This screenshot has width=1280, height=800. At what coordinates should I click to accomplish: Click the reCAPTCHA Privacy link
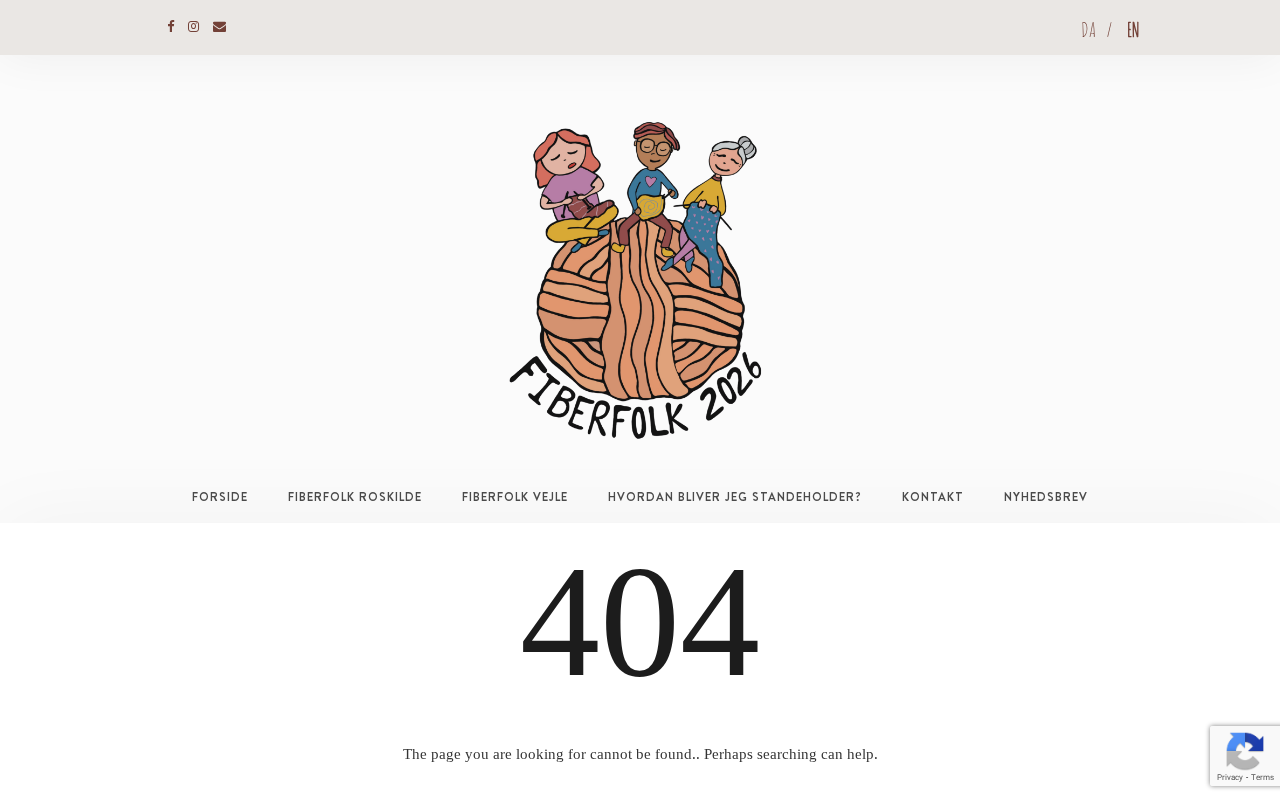click(1230, 777)
